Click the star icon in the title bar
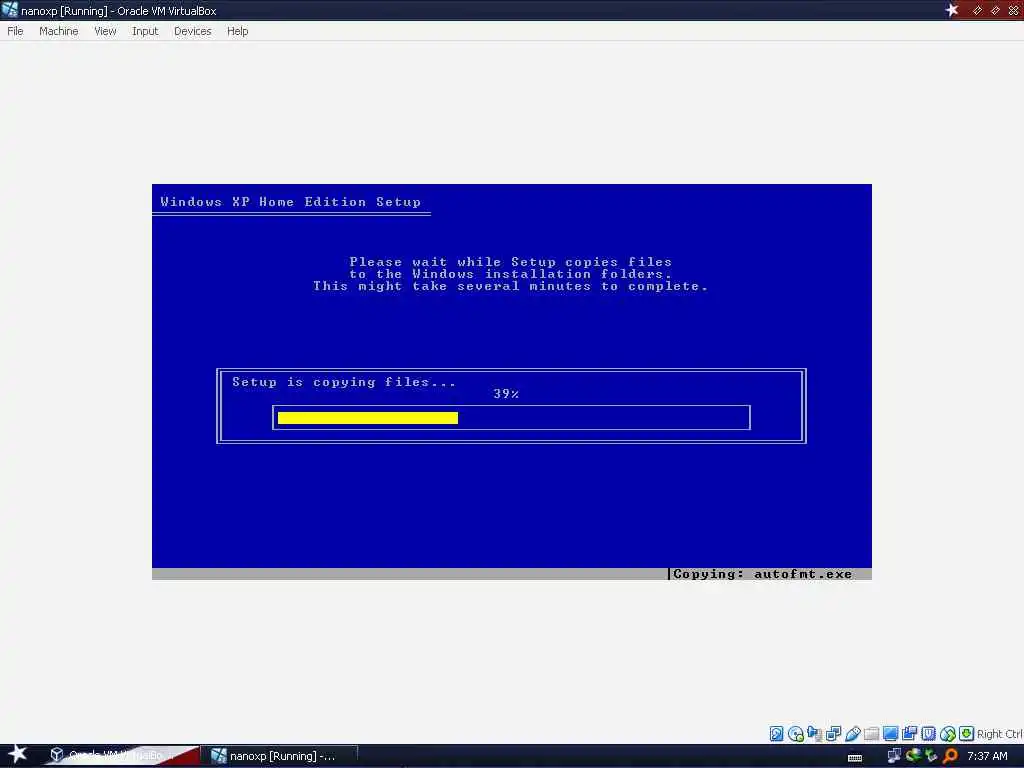 (952, 10)
